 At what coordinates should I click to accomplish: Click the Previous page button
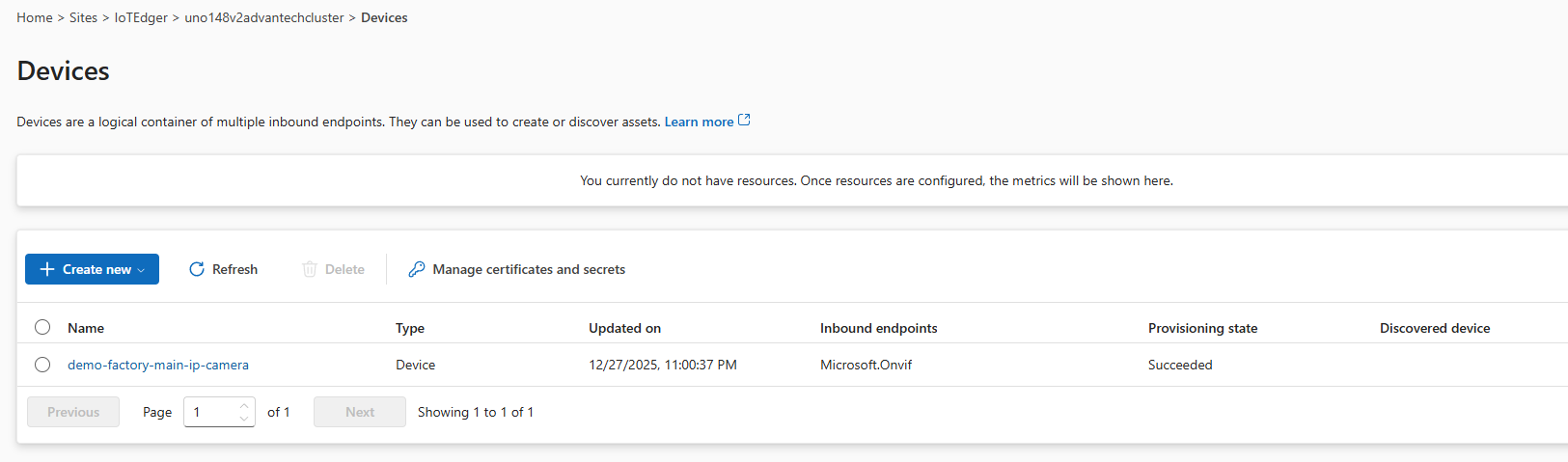73,412
